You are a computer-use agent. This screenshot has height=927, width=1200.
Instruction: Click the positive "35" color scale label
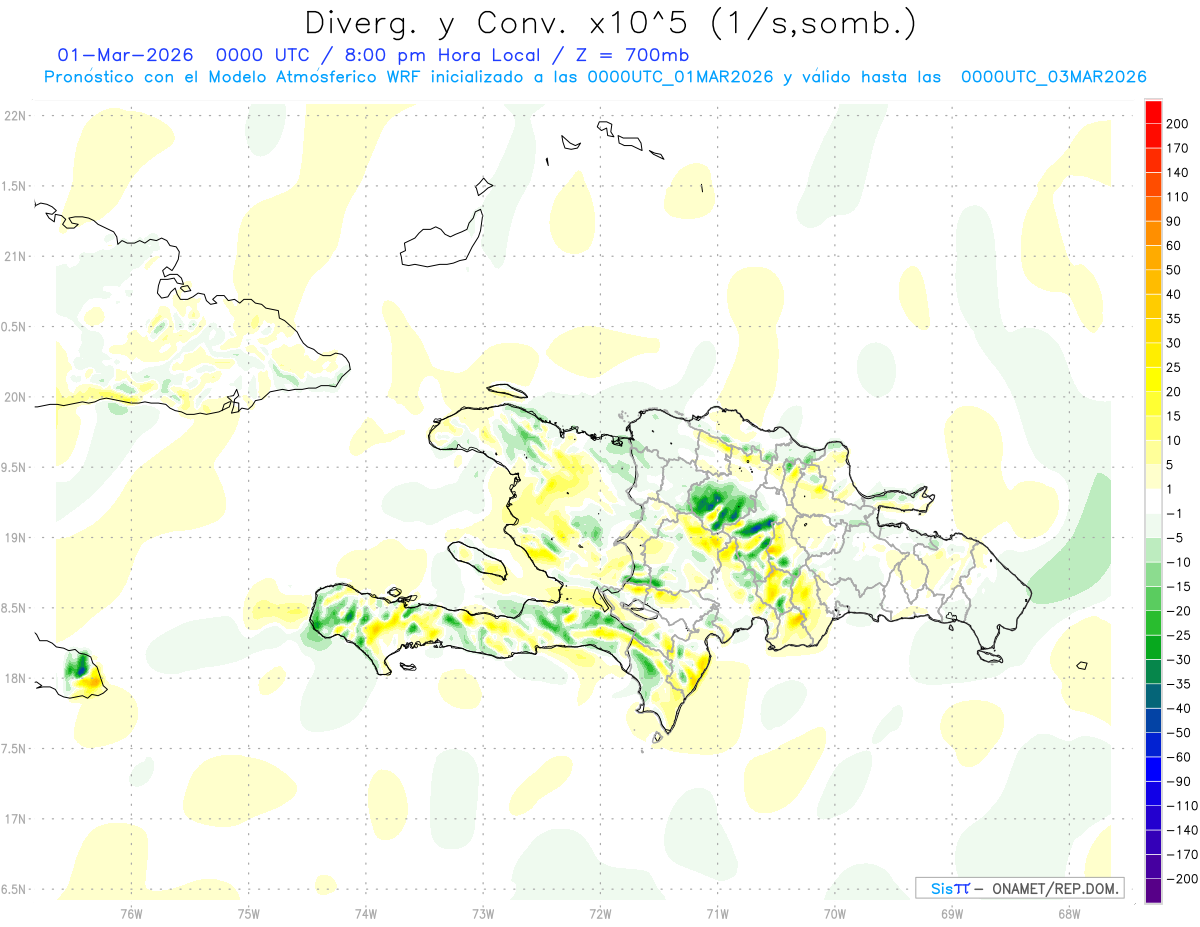[x=1175, y=319]
